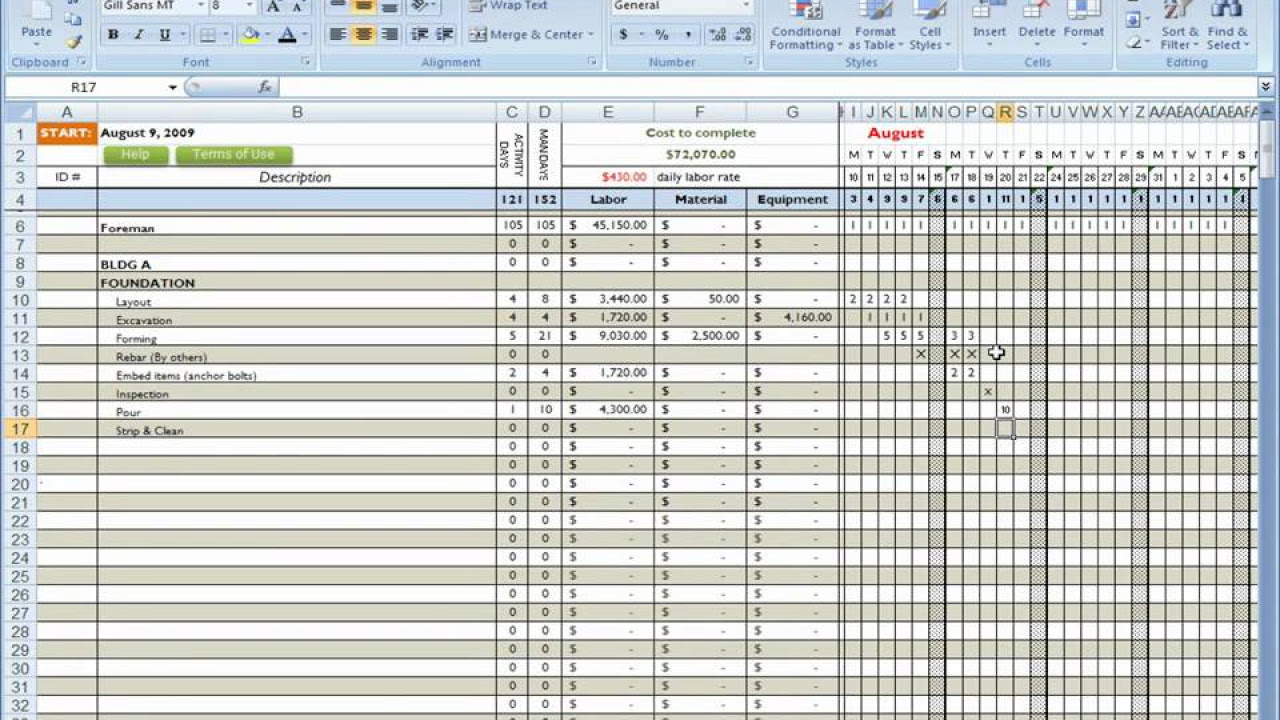Image resolution: width=1280 pixels, height=720 pixels.
Task: Click the comma style icon
Action: click(x=689, y=35)
